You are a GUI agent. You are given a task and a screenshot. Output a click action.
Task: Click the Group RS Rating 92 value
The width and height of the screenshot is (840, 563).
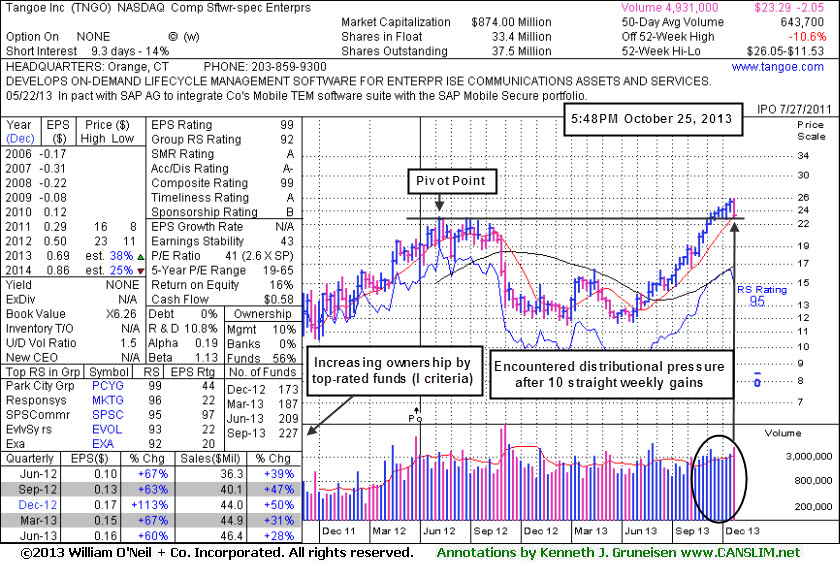click(287, 139)
